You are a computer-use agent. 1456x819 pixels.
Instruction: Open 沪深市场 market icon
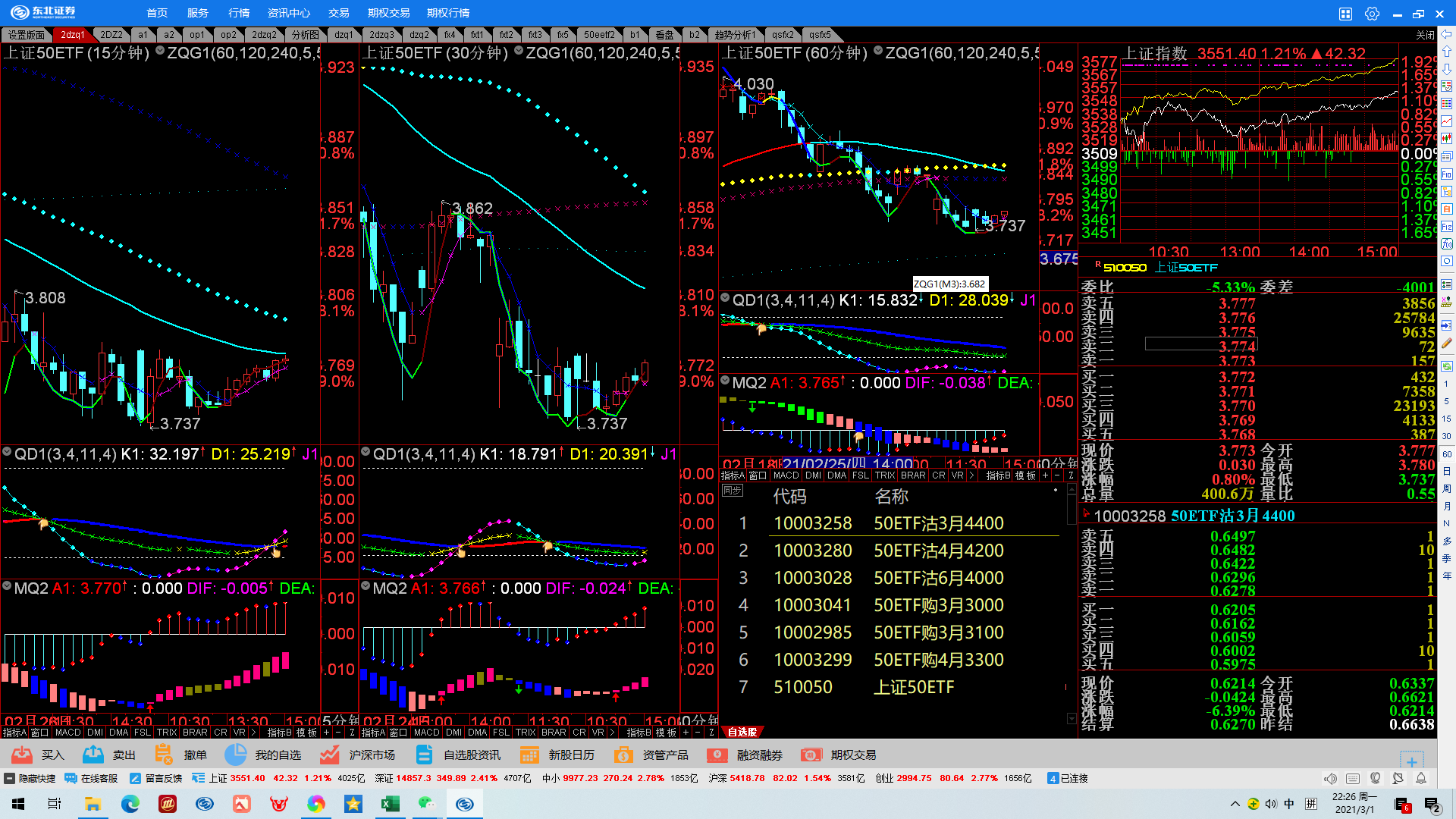coord(329,755)
